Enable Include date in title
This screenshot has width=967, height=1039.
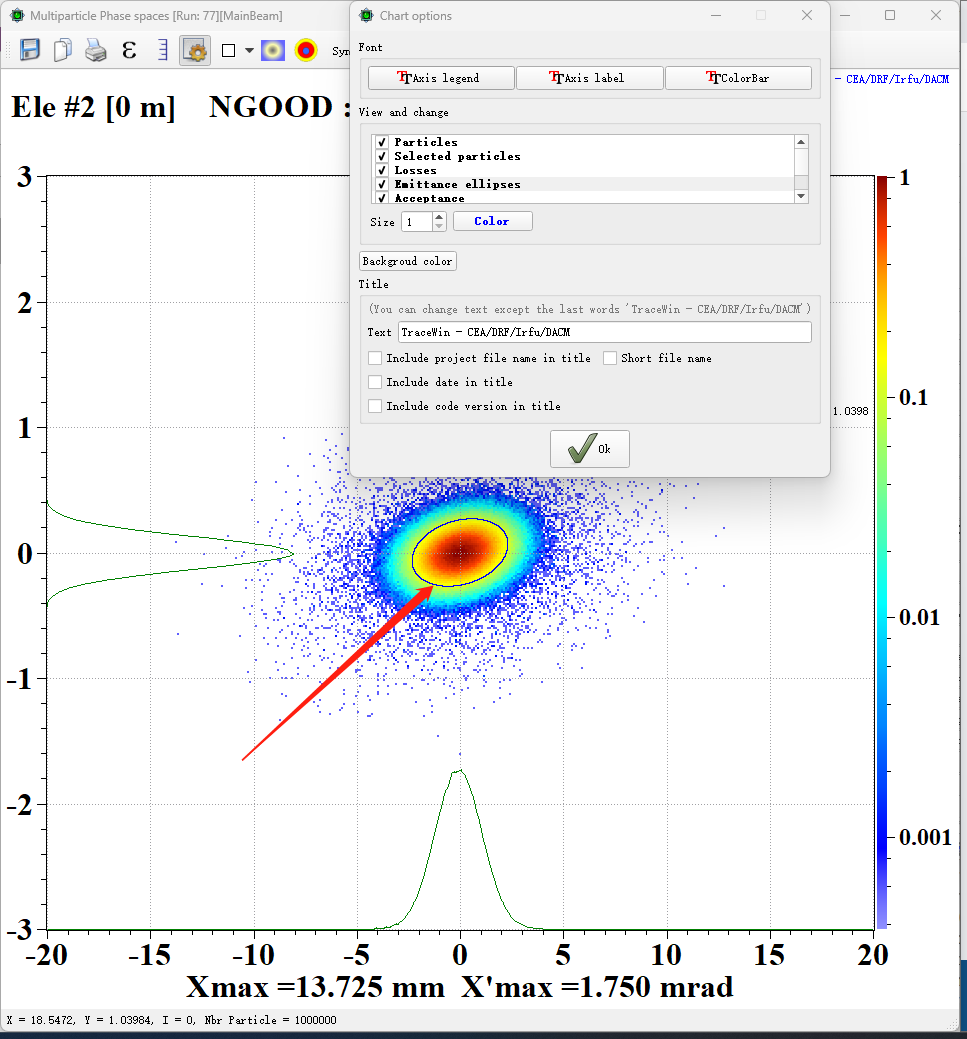(x=375, y=382)
